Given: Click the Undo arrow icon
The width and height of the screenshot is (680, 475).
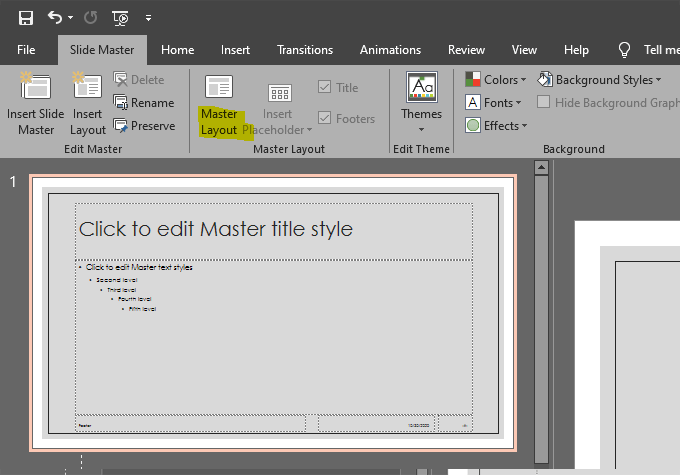Looking at the screenshot, I should point(54,18).
